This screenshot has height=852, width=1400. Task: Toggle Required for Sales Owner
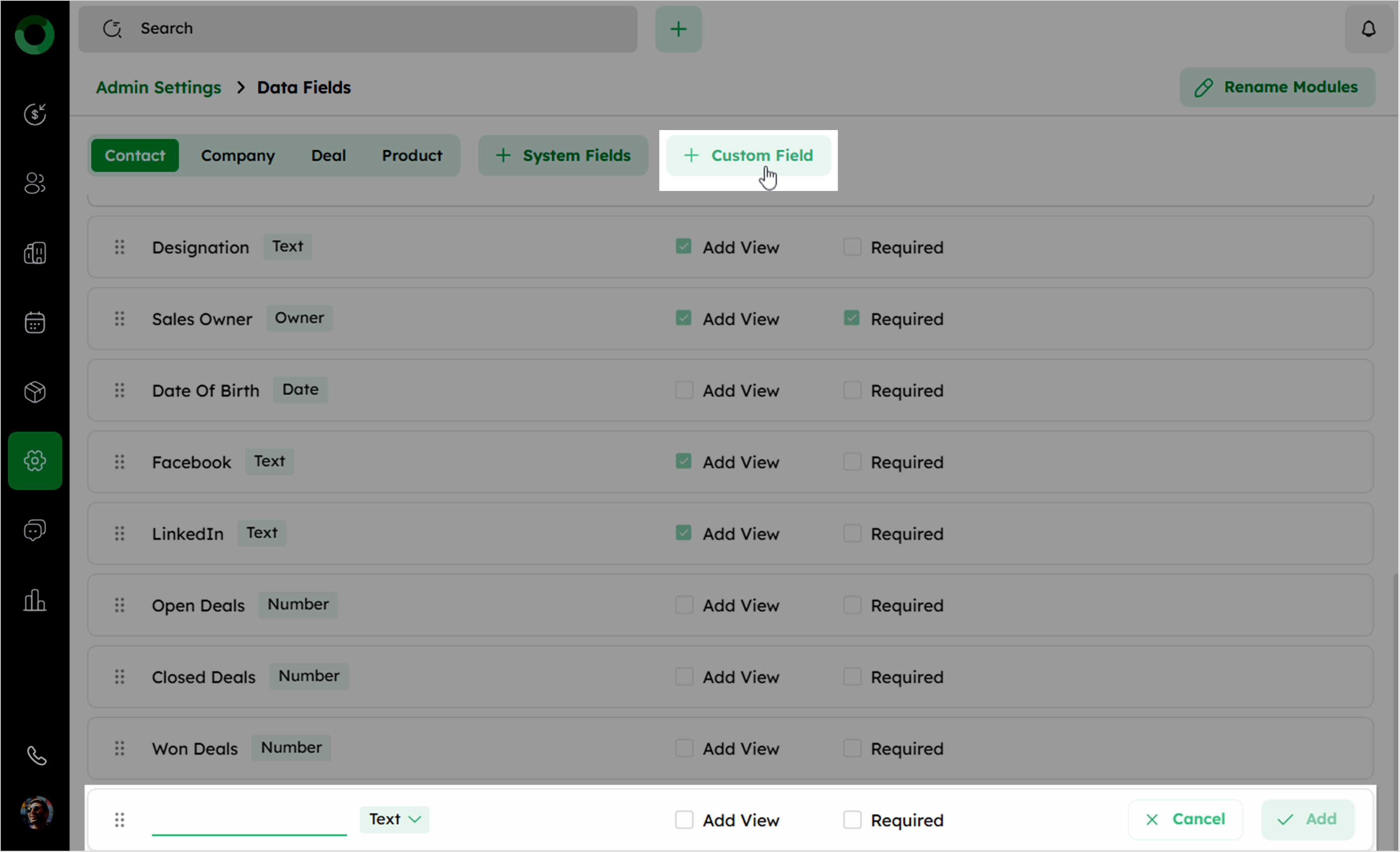point(851,318)
